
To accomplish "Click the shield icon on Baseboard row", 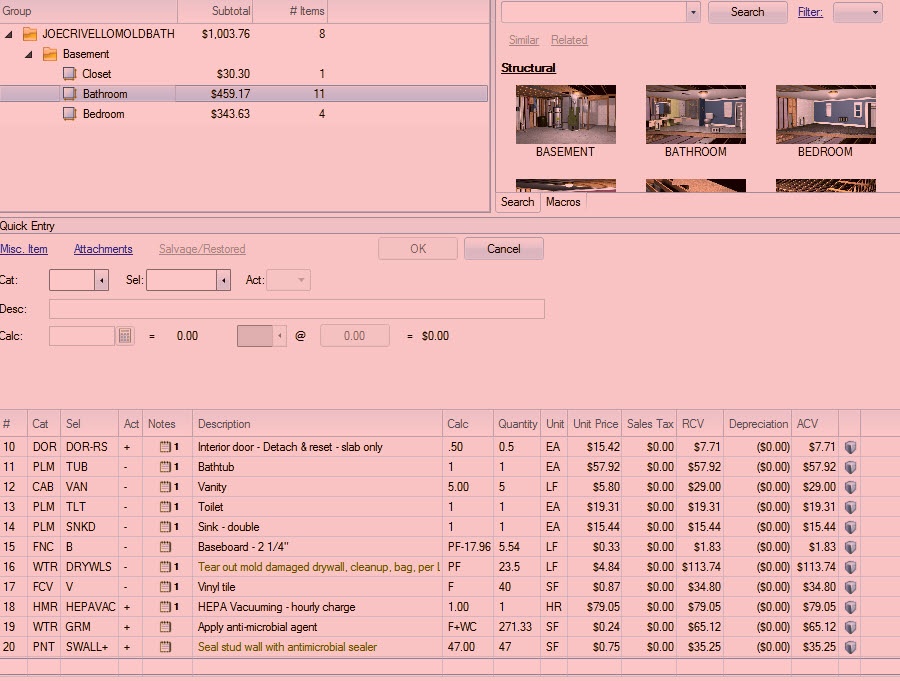I will click(x=849, y=547).
